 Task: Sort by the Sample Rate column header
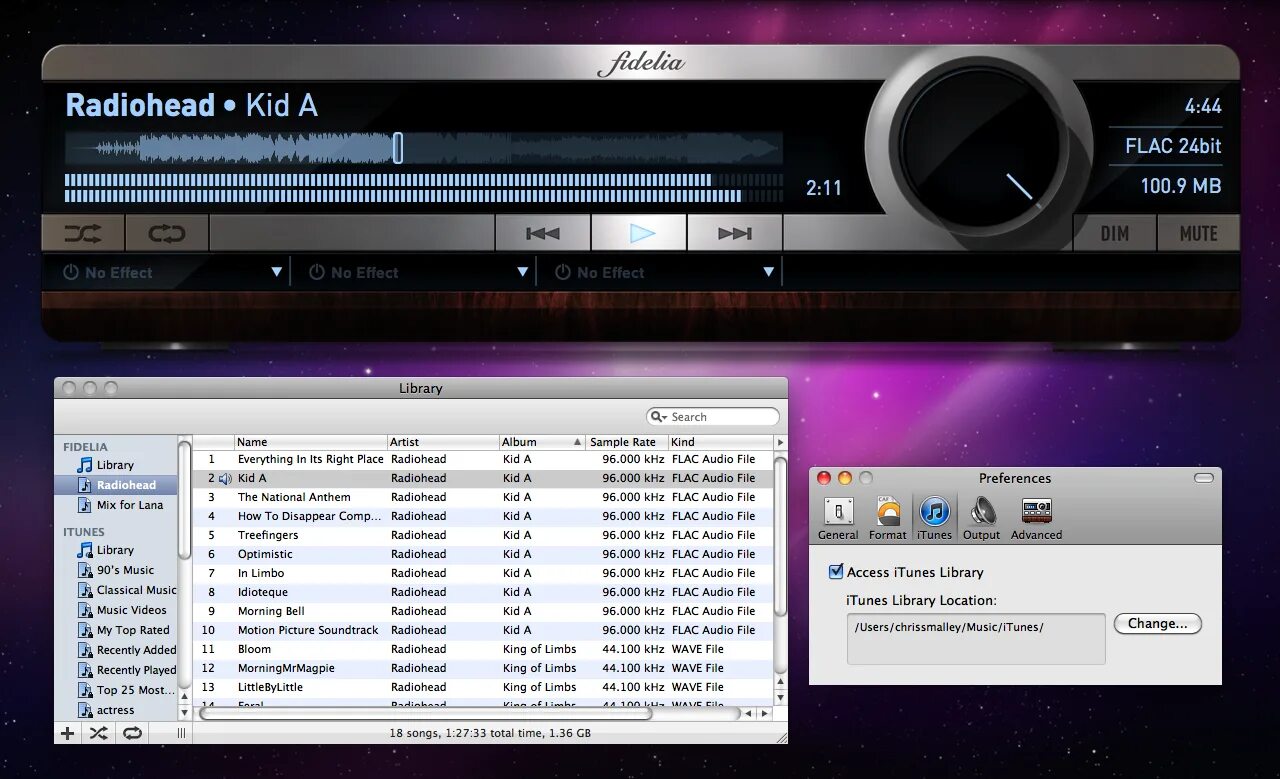pyautogui.click(x=627, y=442)
